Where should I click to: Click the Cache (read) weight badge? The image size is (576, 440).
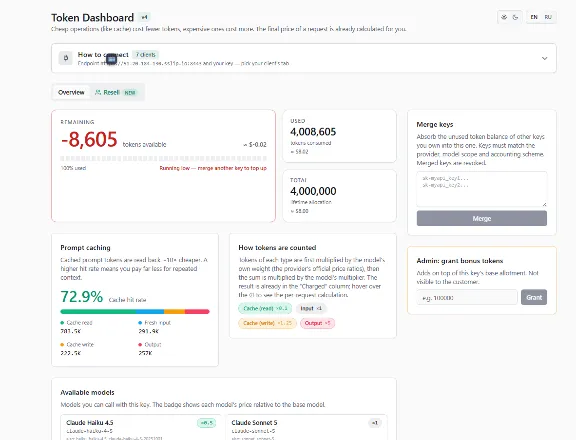tap(265, 309)
